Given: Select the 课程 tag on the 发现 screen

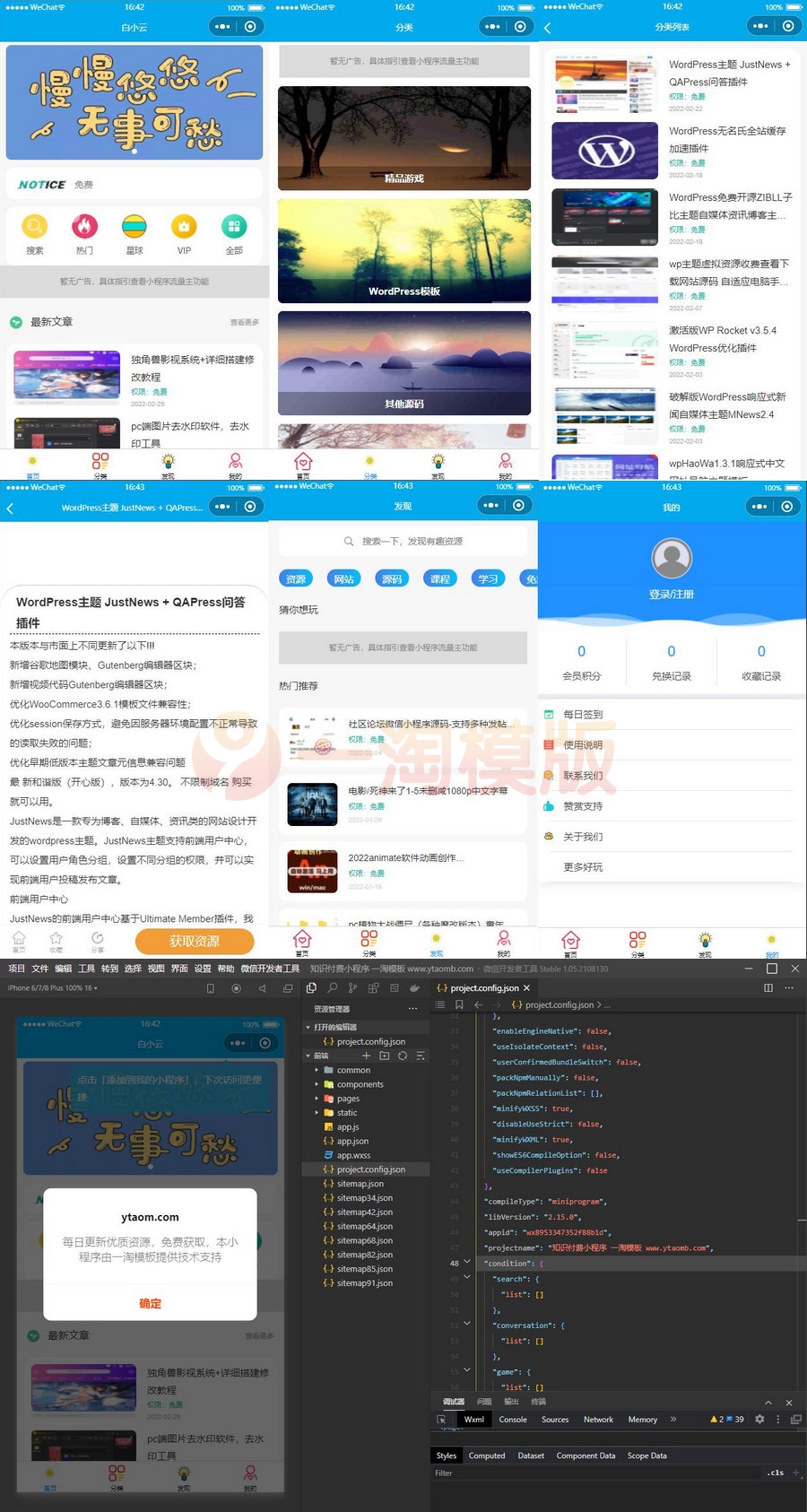Looking at the screenshot, I should coord(440,579).
